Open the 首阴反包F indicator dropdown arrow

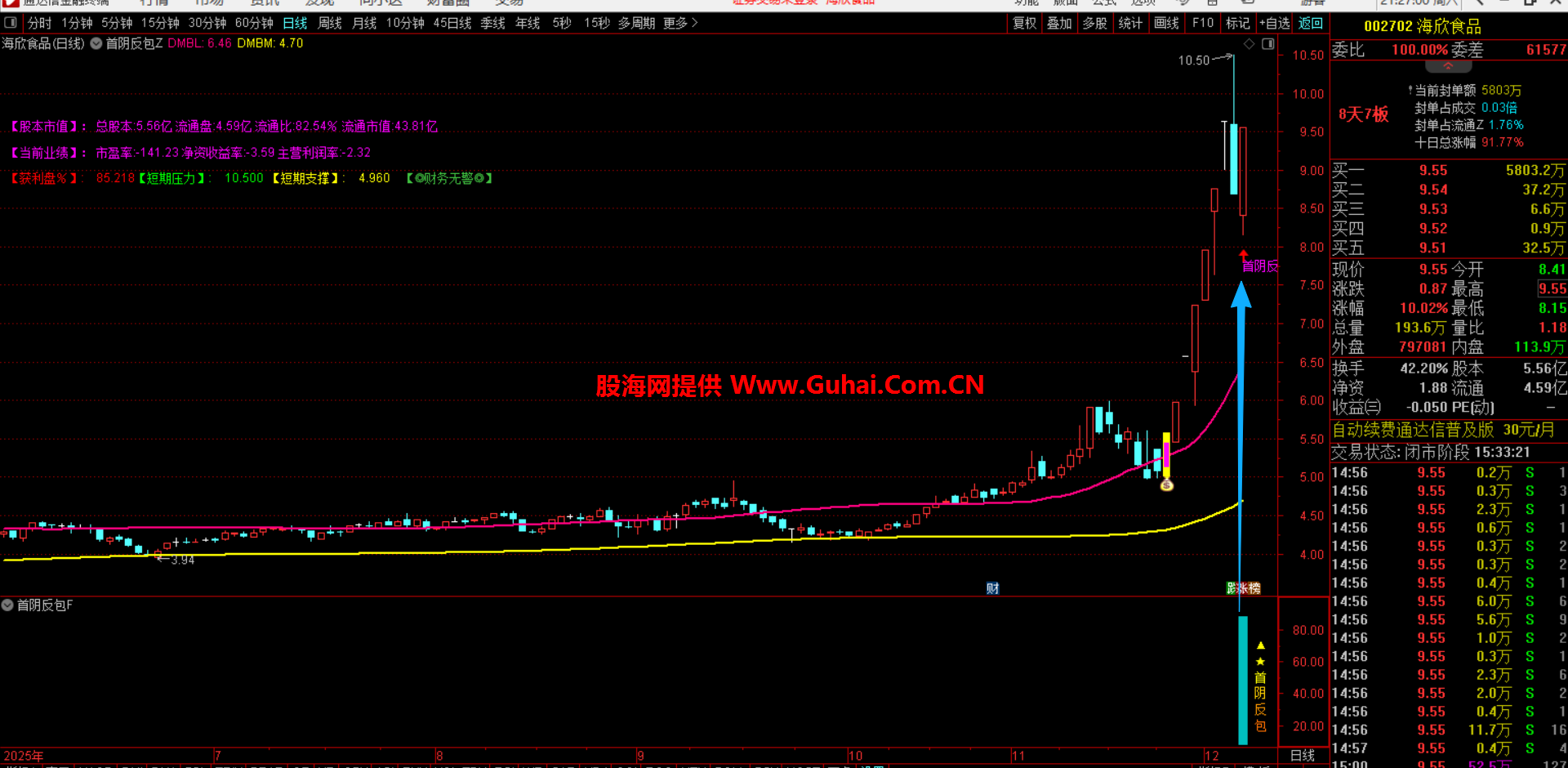pos(7,605)
